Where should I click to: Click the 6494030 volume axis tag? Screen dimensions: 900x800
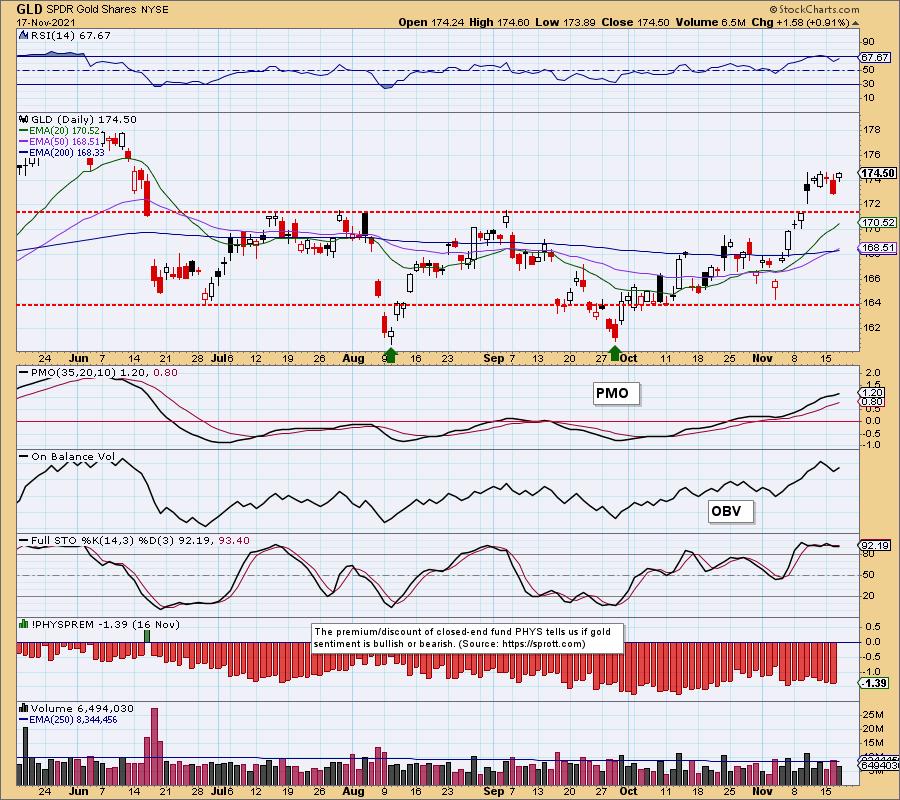pyautogui.click(x=879, y=766)
